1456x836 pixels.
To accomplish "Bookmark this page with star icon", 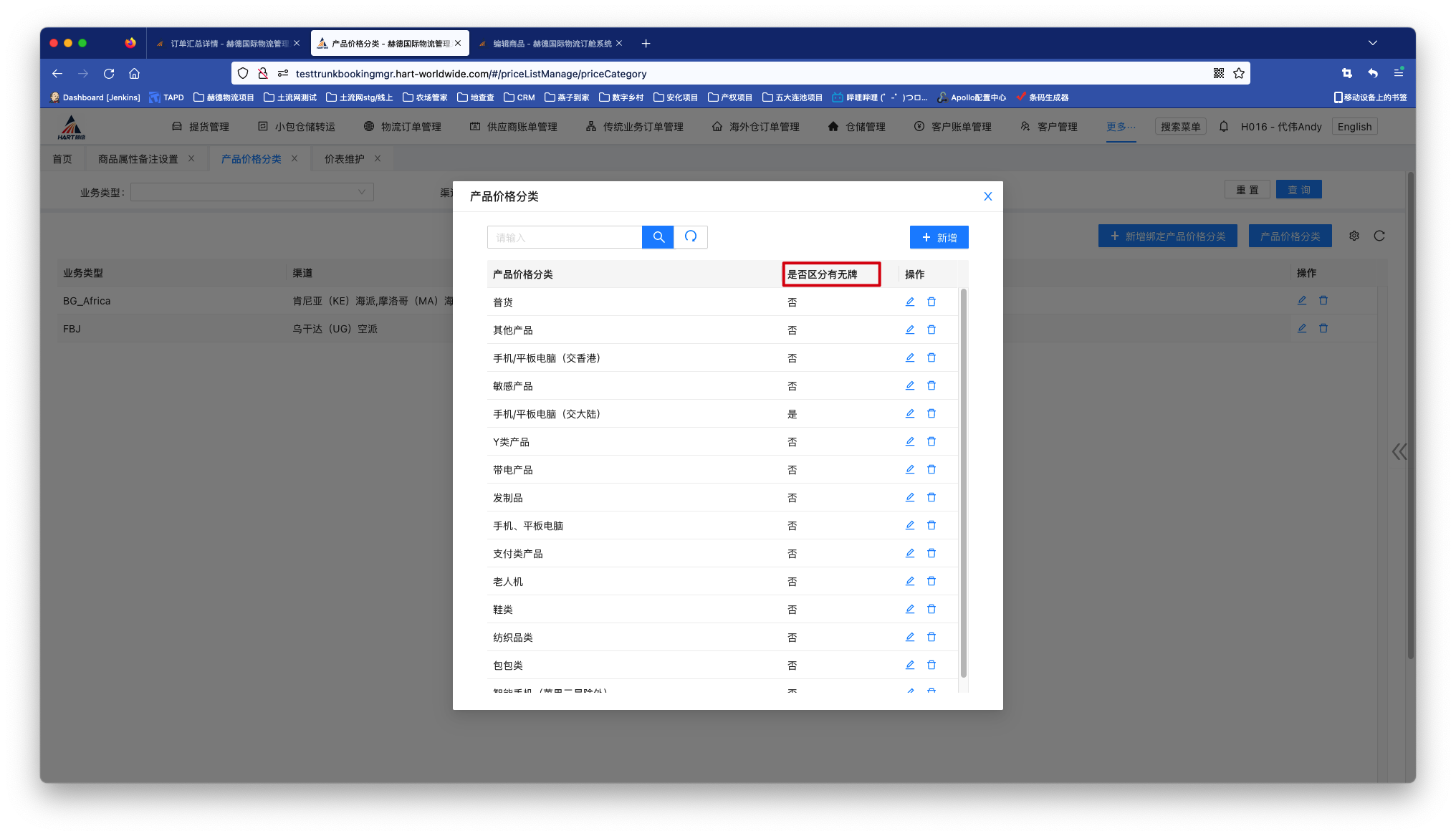I will [x=1239, y=73].
